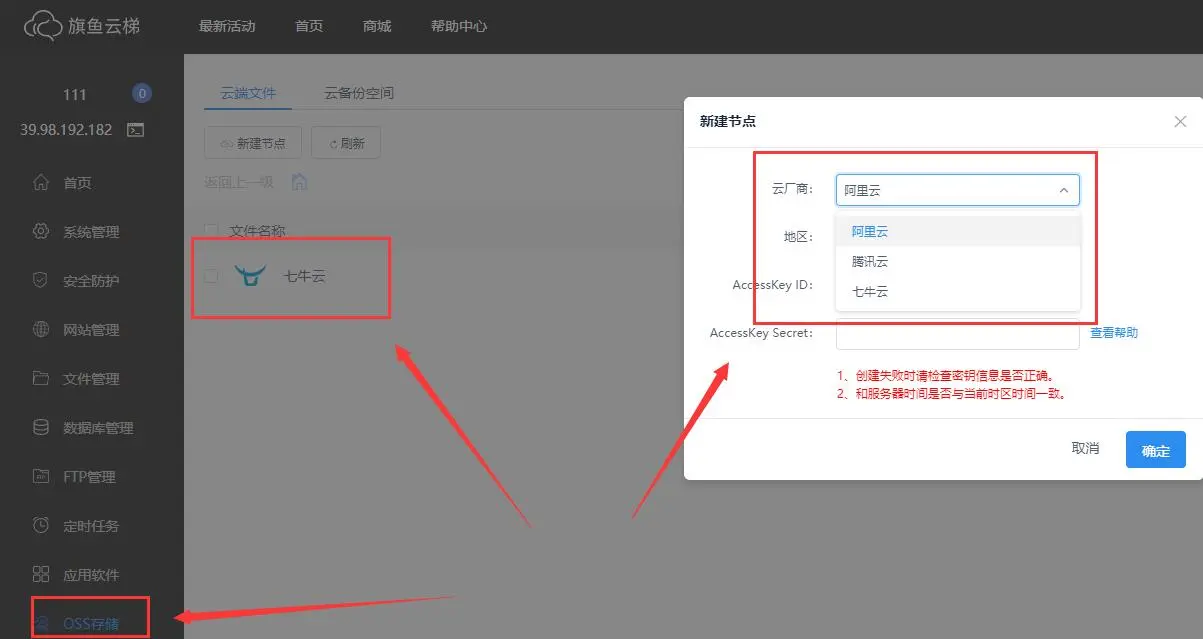Image resolution: width=1203 pixels, height=639 pixels.
Task: Click the 首页 house icon in the sidebar
Action: (x=41, y=183)
